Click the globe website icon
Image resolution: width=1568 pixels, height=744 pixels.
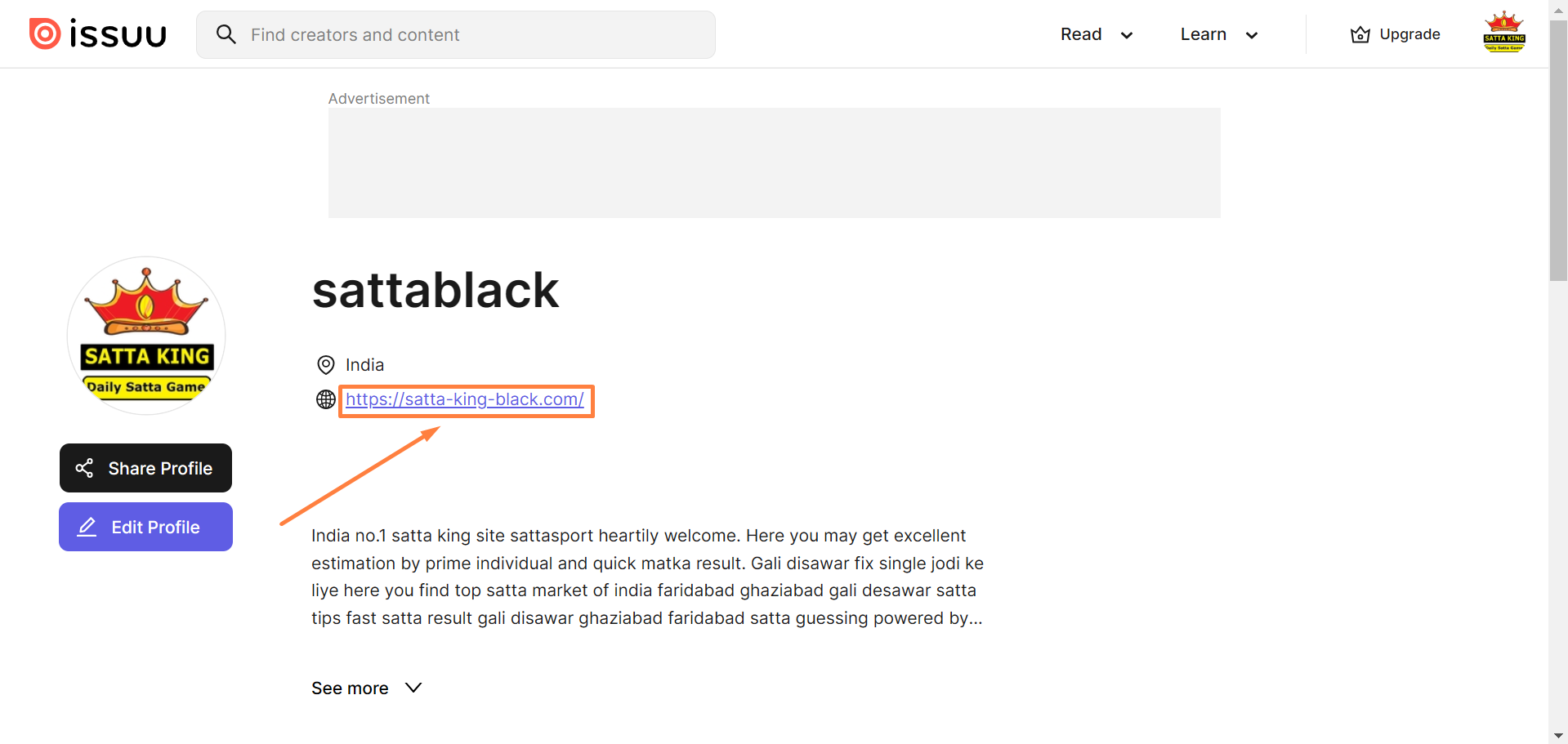[x=325, y=399]
